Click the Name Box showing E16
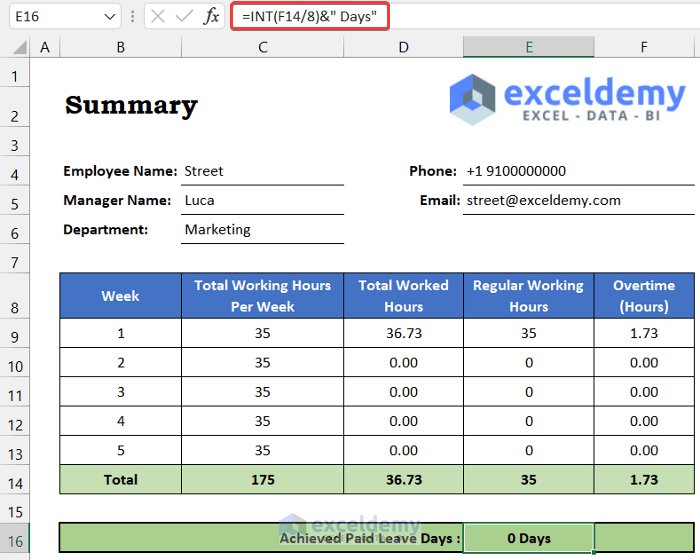 click(x=65, y=17)
